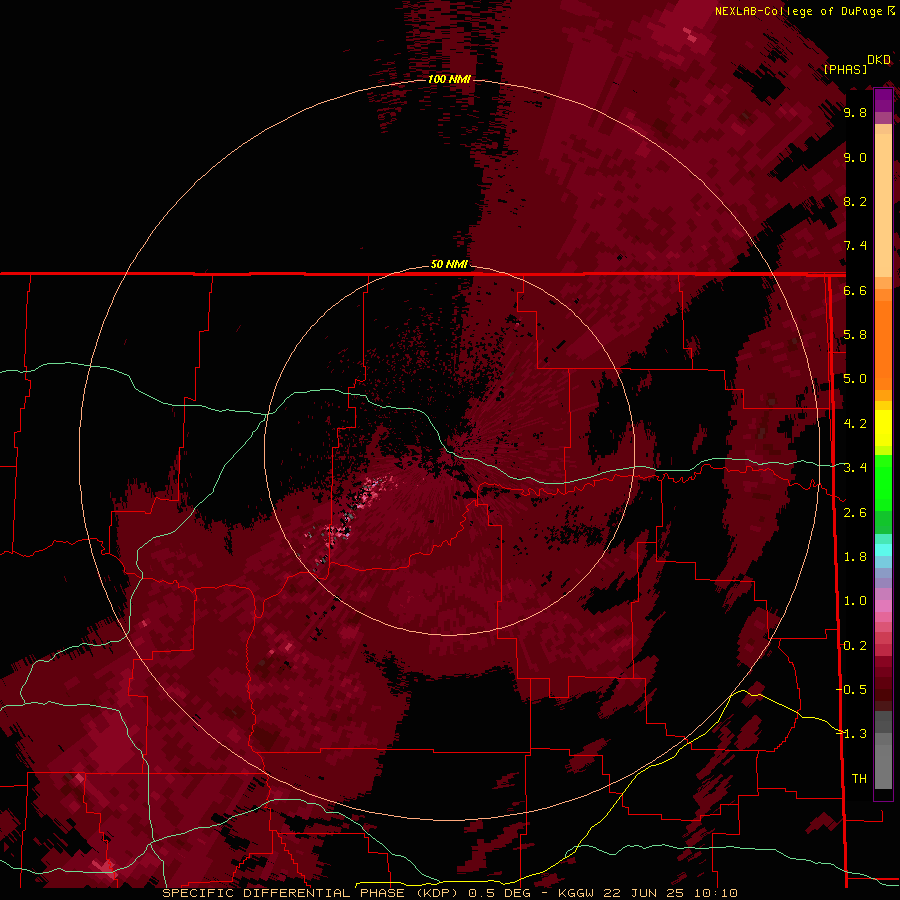Click the 5.8 color scale value
This screenshot has height=900, width=900.
[x=855, y=335]
